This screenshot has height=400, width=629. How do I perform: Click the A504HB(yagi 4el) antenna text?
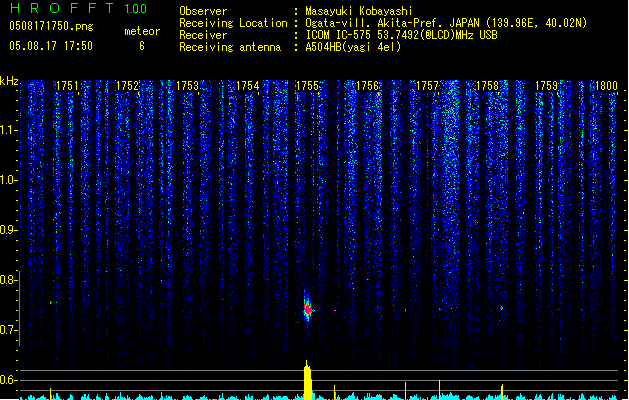tap(353, 47)
